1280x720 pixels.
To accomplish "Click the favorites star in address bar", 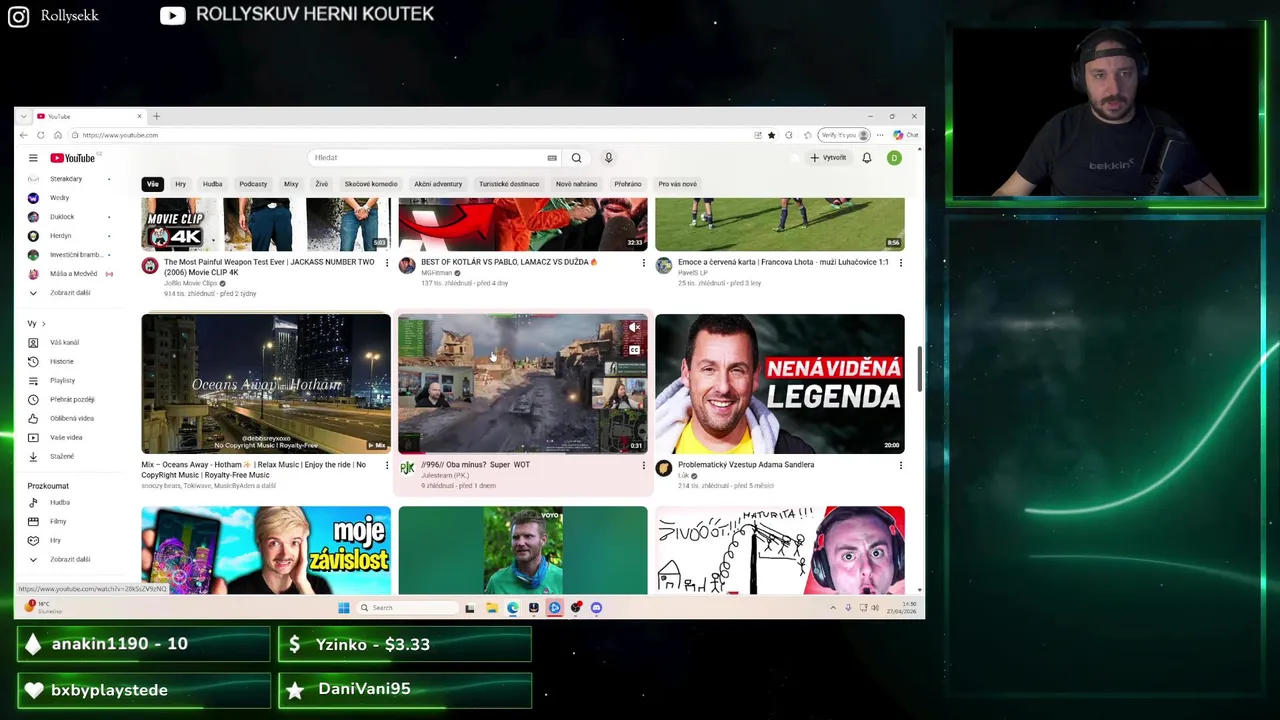I will coord(771,135).
